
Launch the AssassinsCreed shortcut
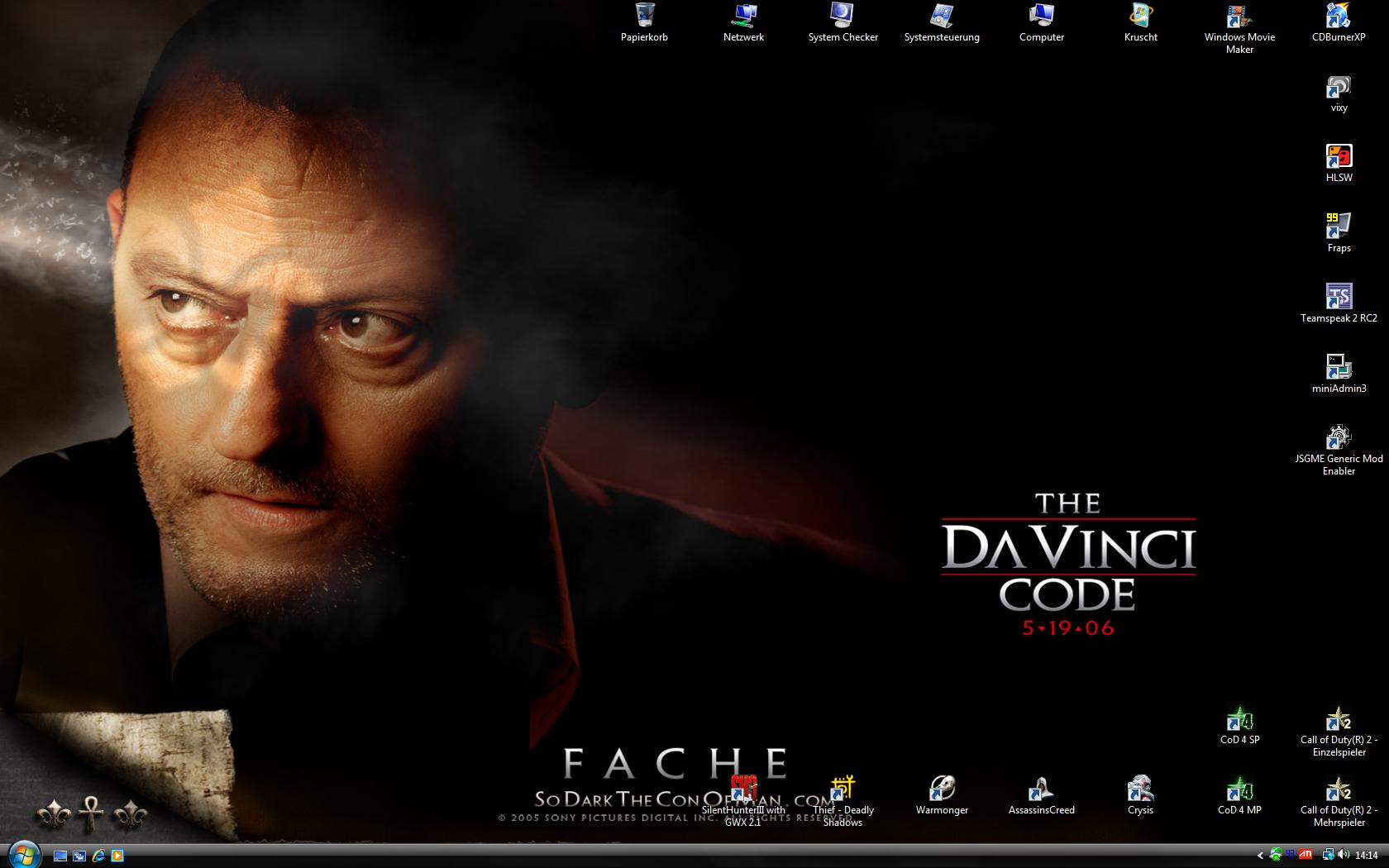(x=1042, y=795)
